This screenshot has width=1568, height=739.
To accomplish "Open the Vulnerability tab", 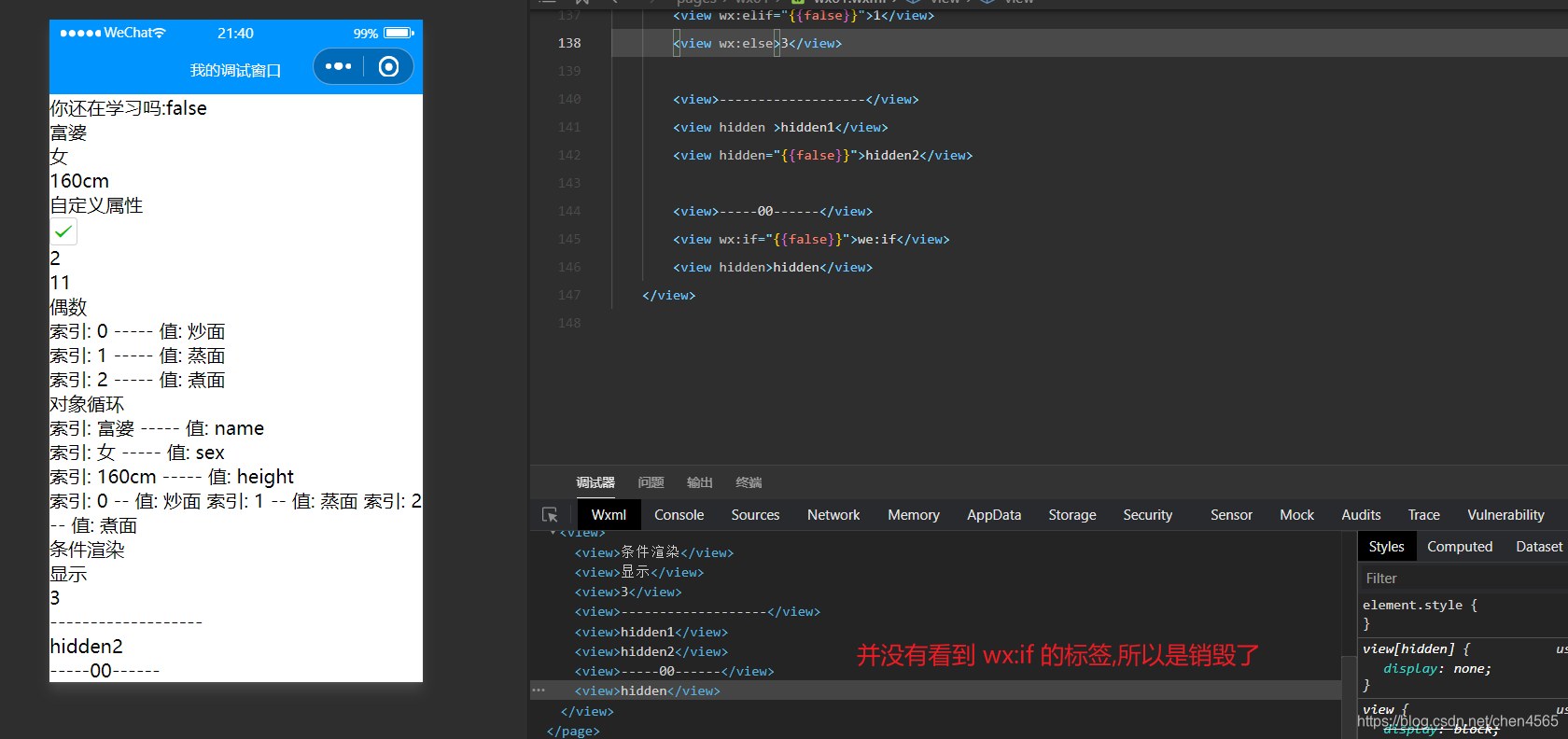I will pyautogui.click(x=1505, y=515).
